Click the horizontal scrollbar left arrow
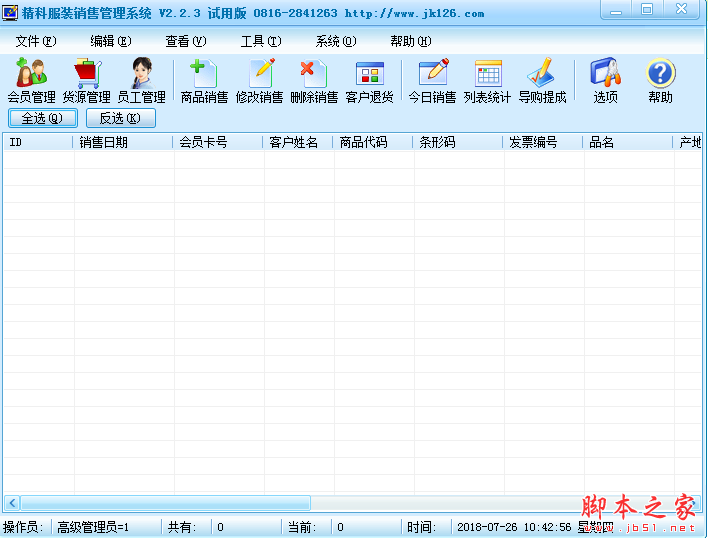 [x=12, y=503]
